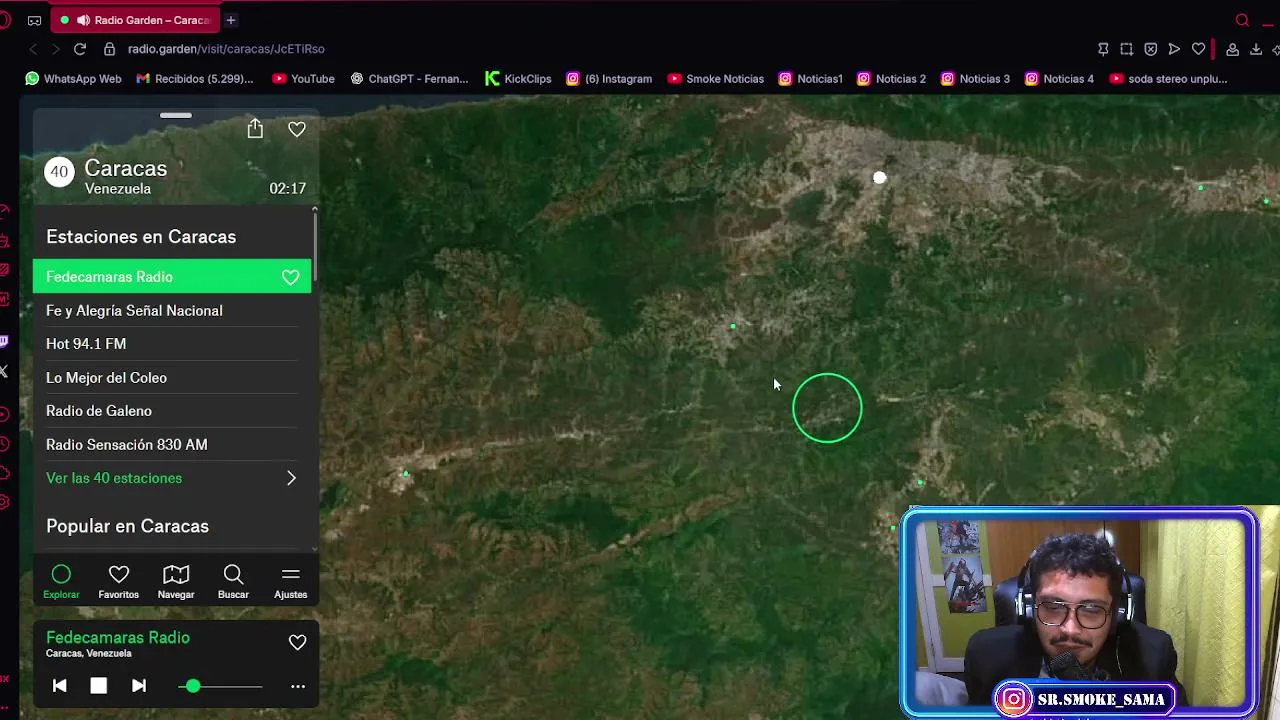Reload the page

click(80, 49)
